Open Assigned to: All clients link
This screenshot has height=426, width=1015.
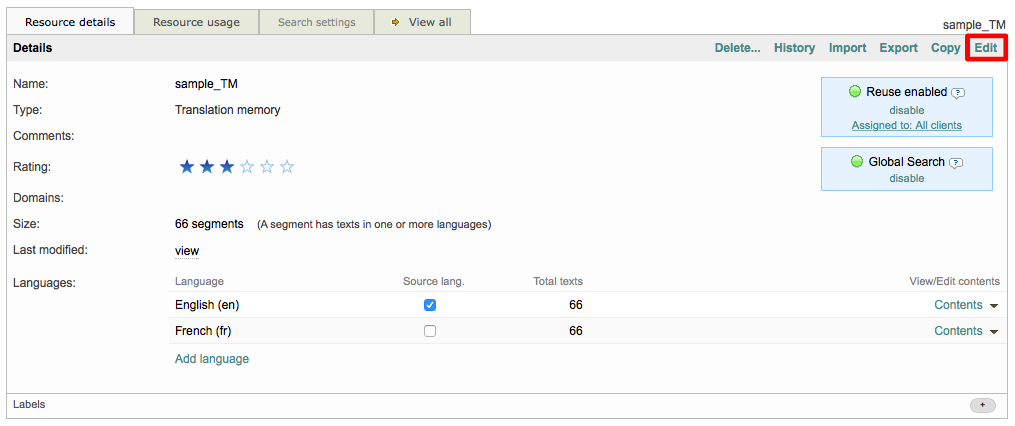tap(906, 125)
